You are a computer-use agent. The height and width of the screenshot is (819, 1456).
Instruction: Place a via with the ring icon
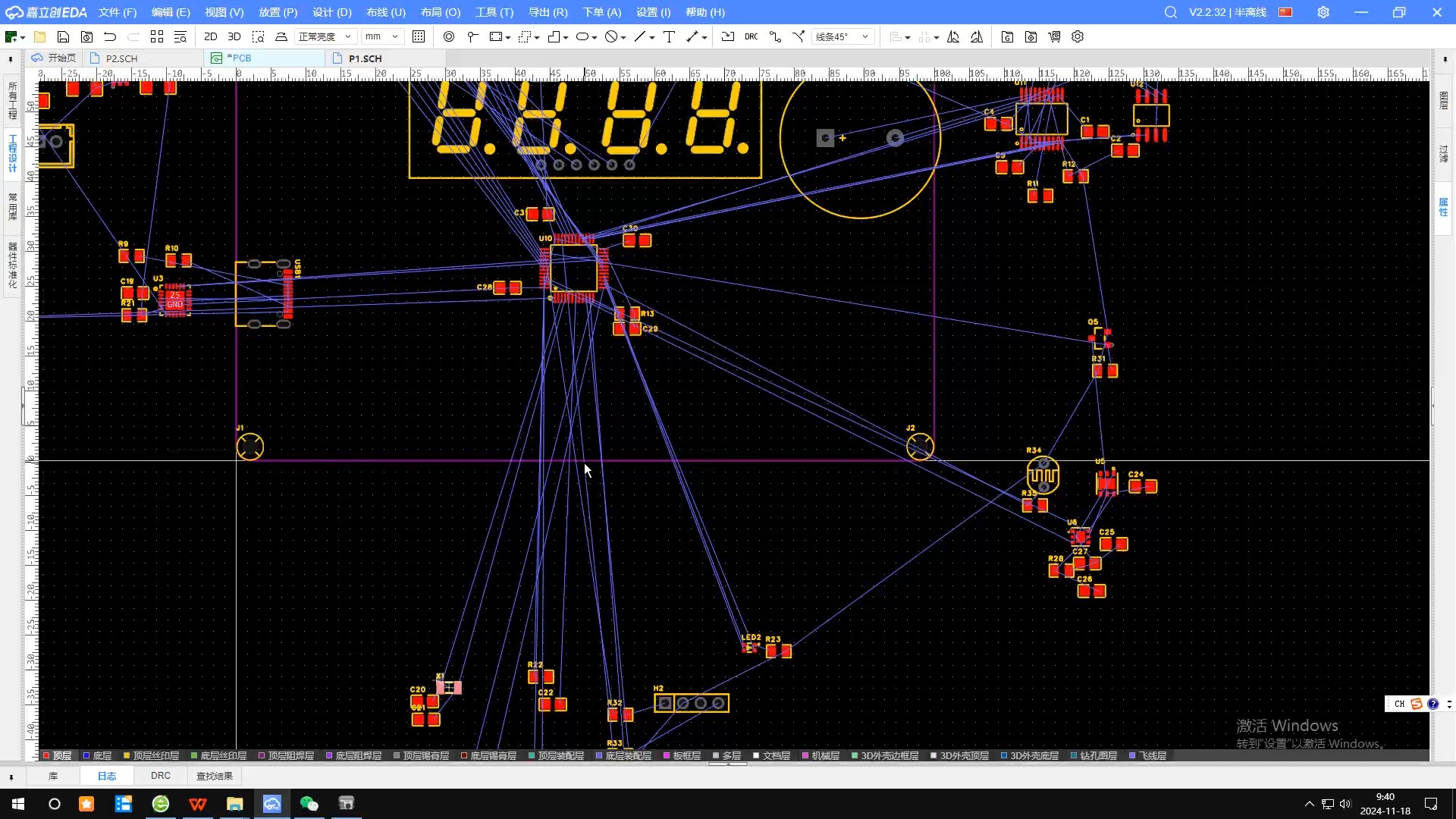coord(449,36)
